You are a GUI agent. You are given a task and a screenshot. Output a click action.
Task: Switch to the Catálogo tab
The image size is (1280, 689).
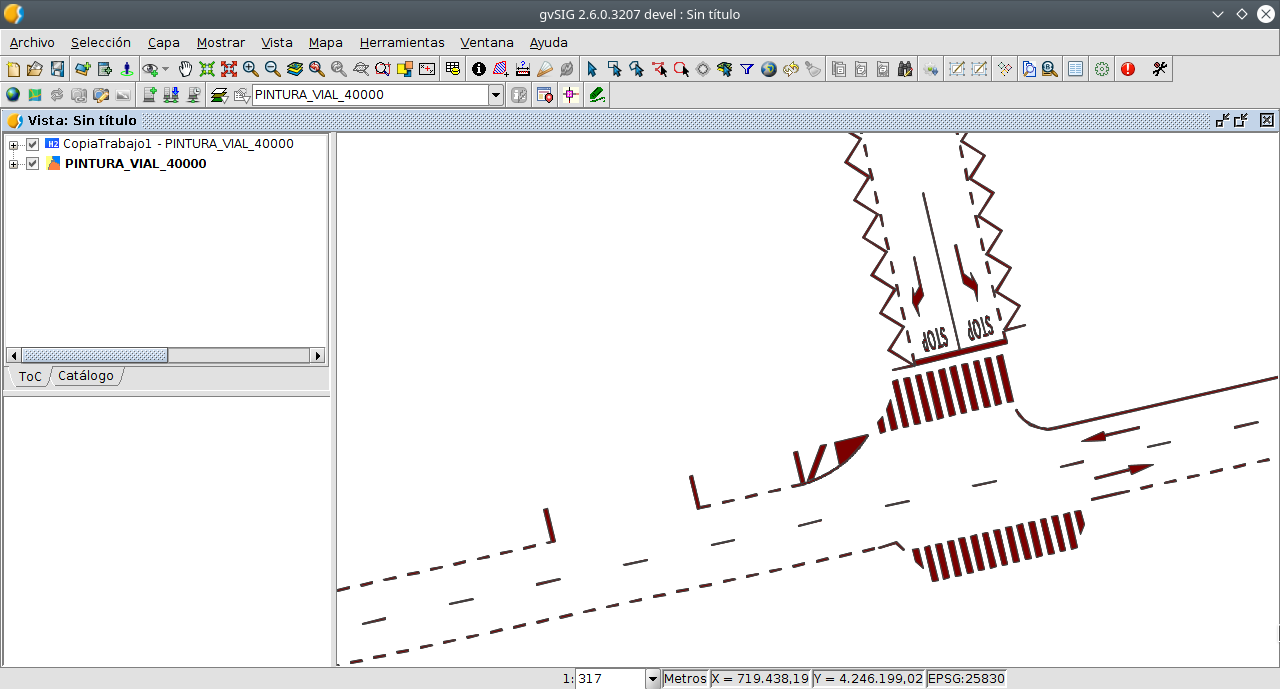[x=86, y=376]
